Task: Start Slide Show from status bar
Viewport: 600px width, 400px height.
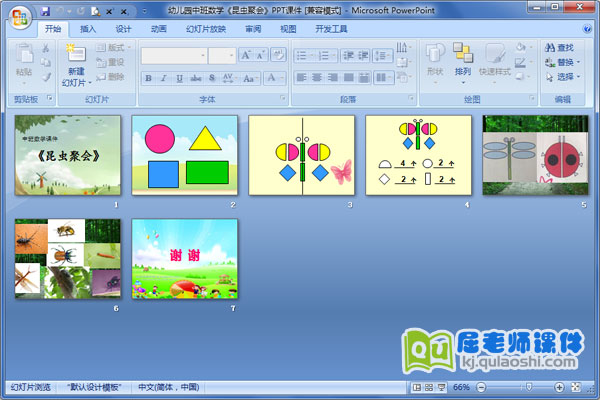Action: click(x=442, y=387)
